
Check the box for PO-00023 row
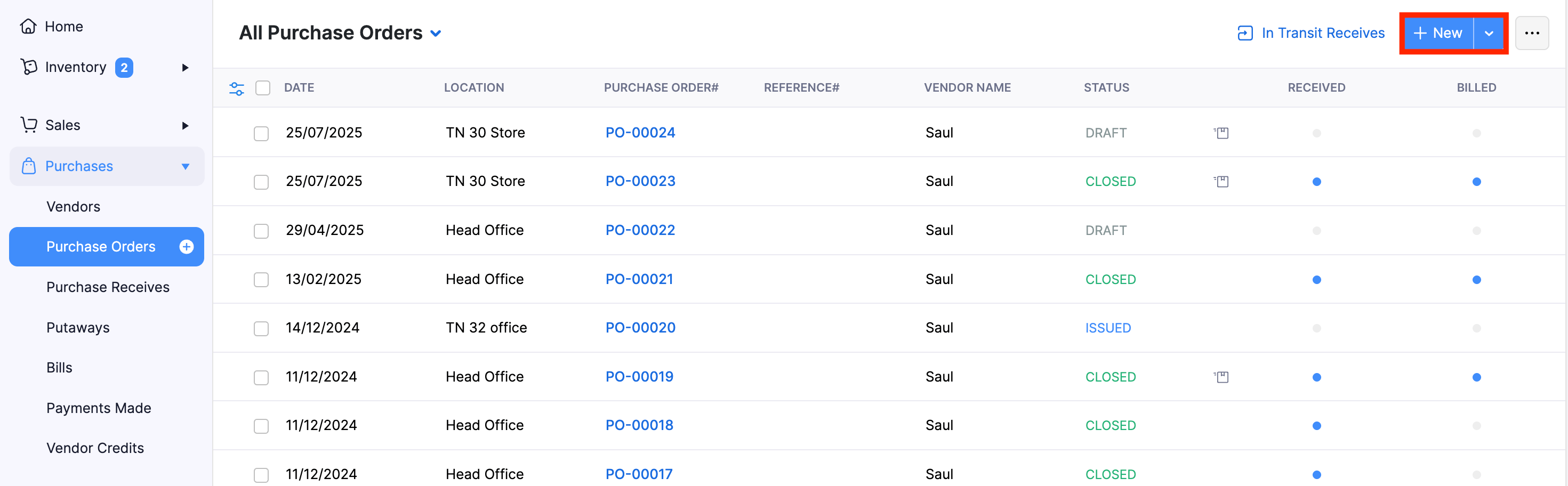click(x=261, y=182)
